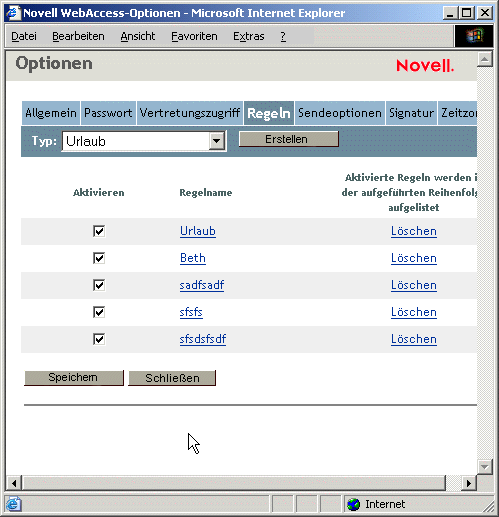Open the ? help menu

(x=283, y=36)
